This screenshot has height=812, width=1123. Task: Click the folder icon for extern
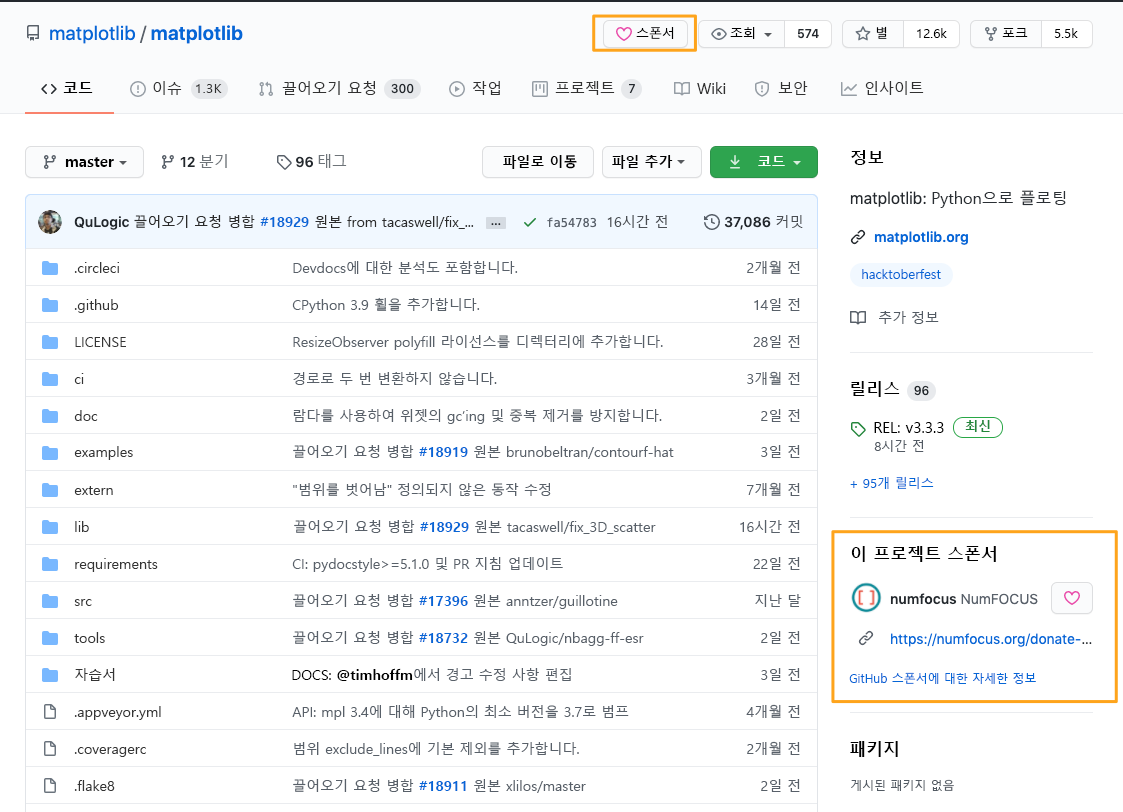pos(50,490)
